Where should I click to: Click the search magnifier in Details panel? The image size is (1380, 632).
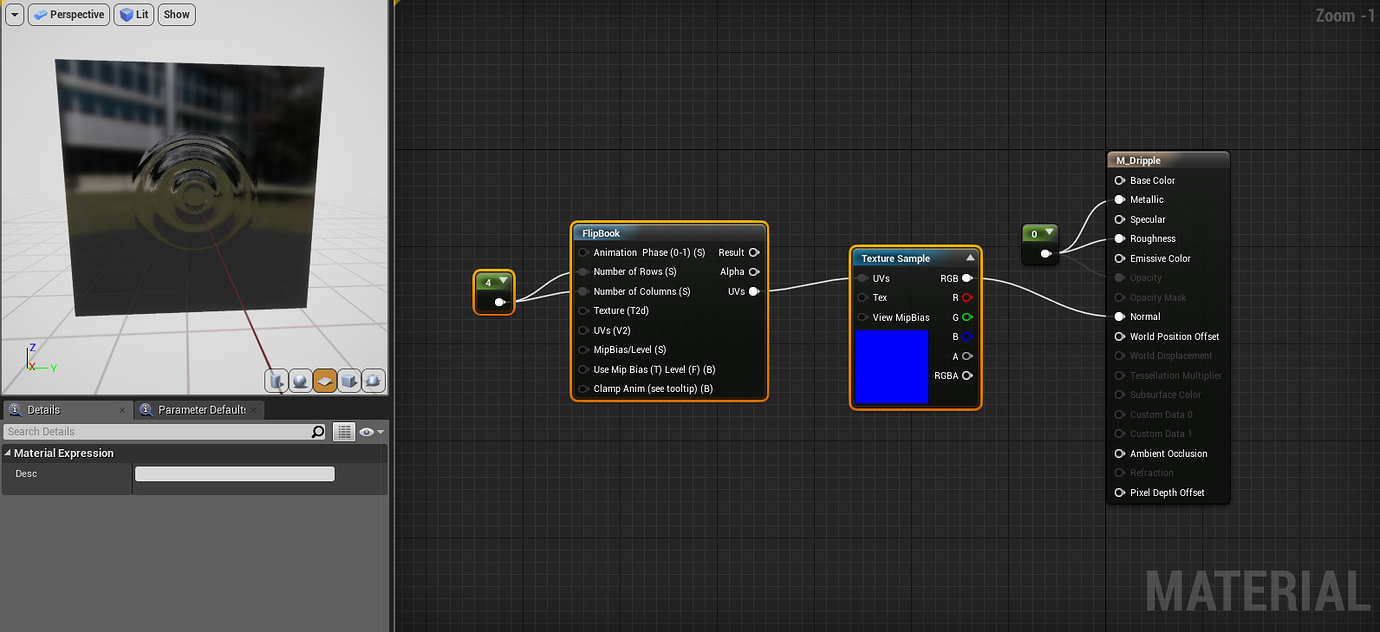tap(317, 431)
